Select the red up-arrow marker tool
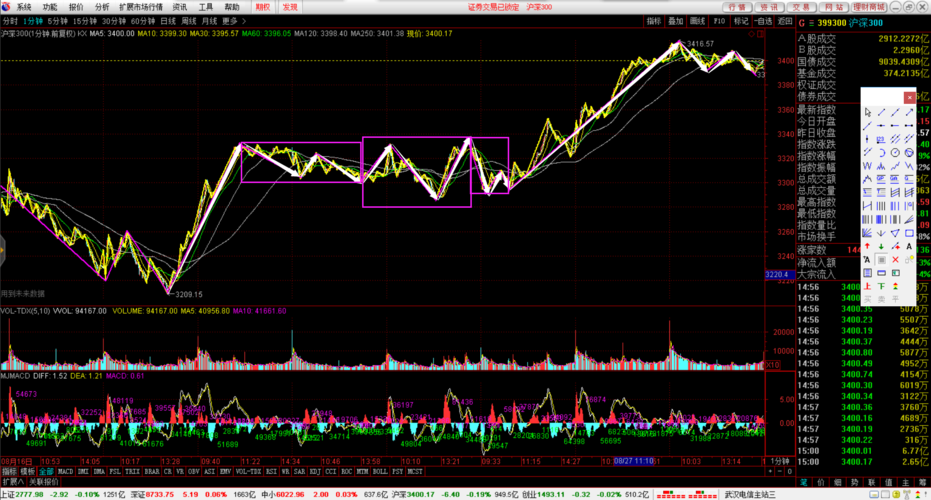The width and height of the screenshot is (931, 500). [x=866, y=246]
